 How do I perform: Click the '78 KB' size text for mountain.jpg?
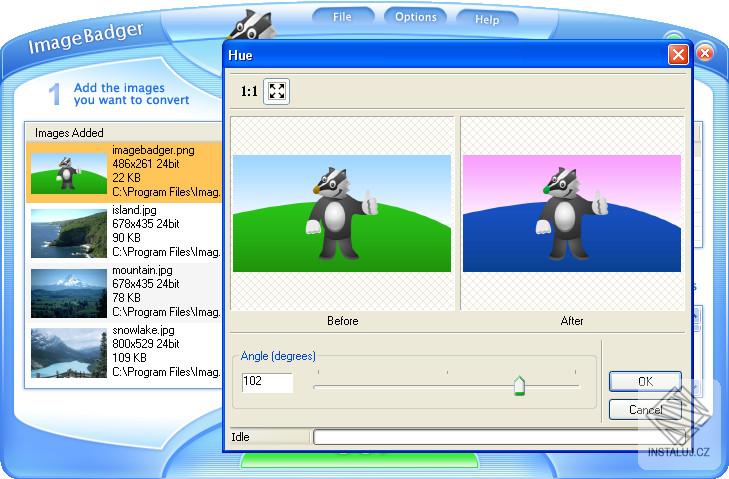coord(126,298)
